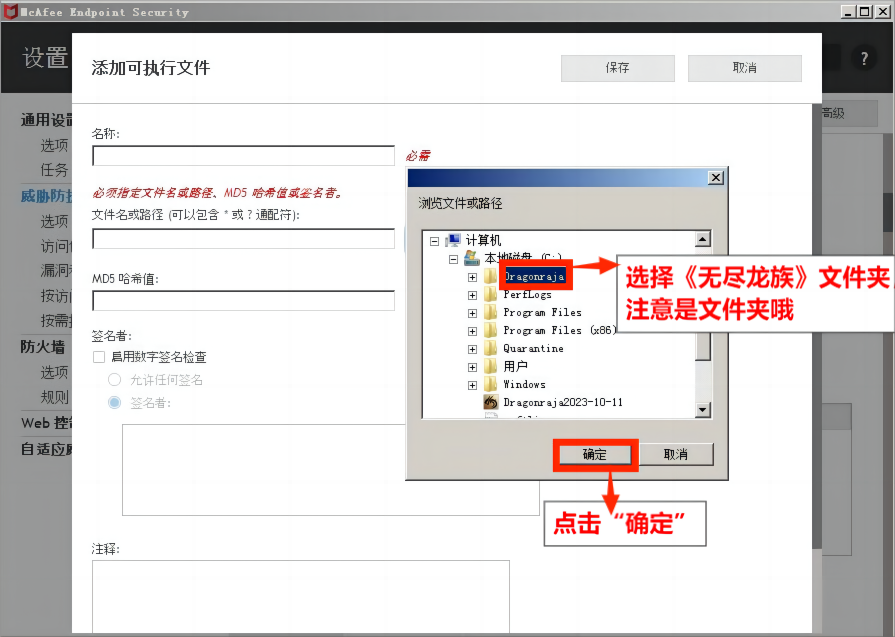This screenshot has height=637, width=895.
Task: Close the 浏览文件或路径 dialog
Action: click(716, 178)
